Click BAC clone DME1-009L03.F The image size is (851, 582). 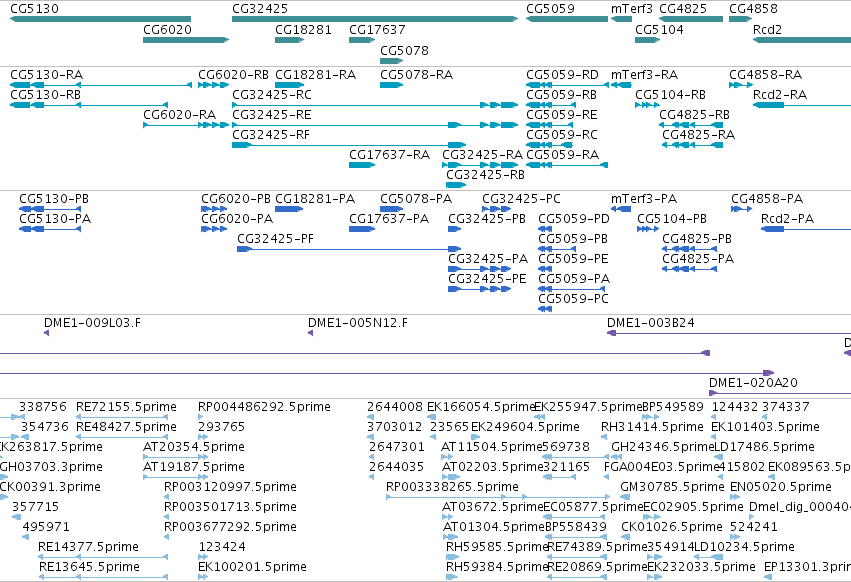point(47,333)
